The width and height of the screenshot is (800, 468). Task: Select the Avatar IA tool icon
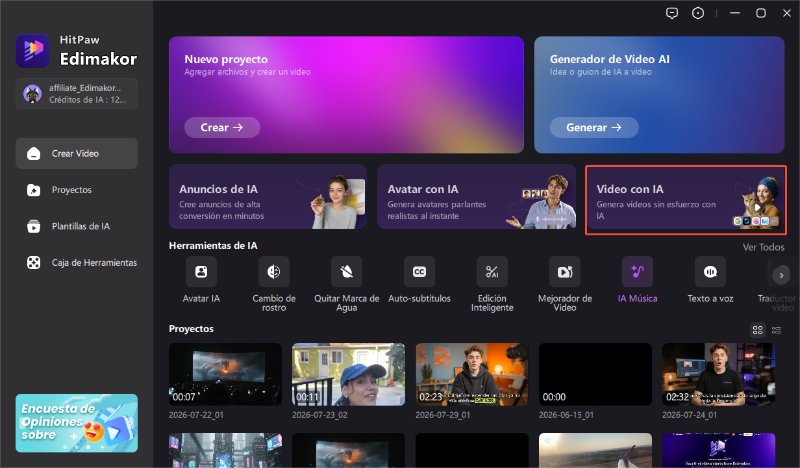click(x=201, y=272)
